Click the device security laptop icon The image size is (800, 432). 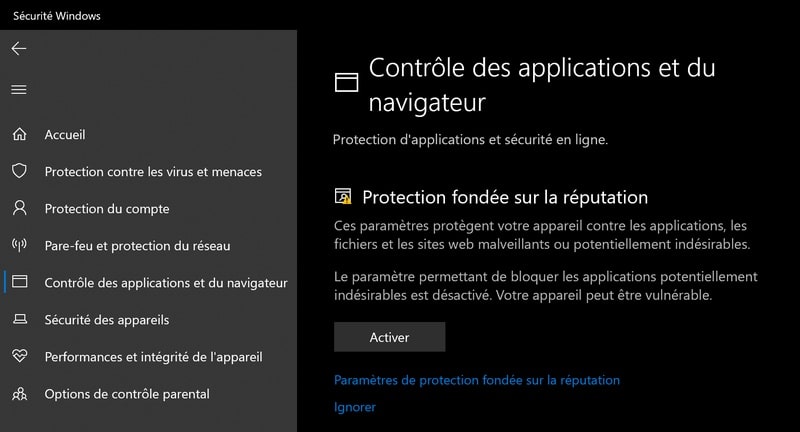click(19, 319)
